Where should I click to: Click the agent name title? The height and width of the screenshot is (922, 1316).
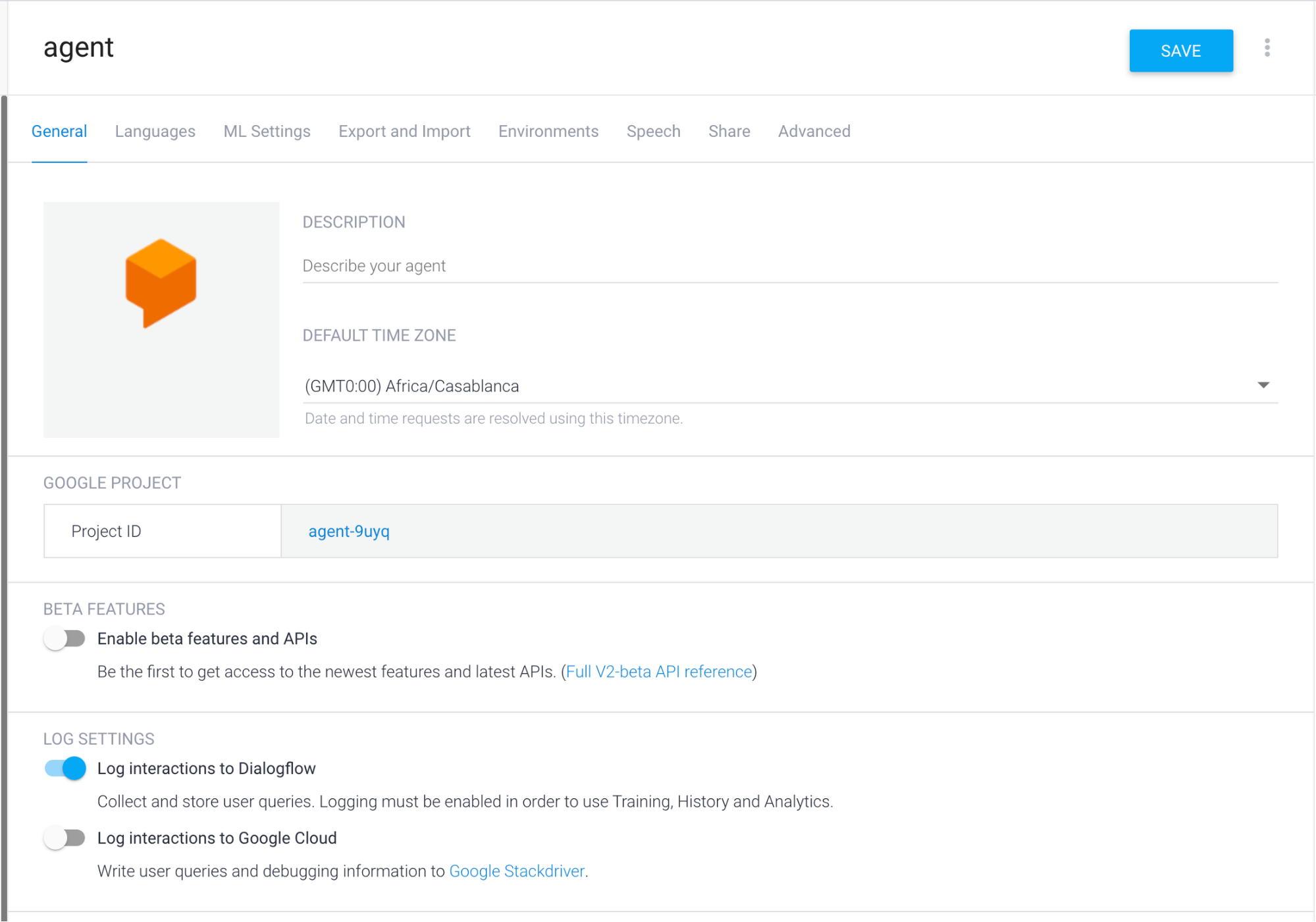pyautogui.click(x=78, y=48)
